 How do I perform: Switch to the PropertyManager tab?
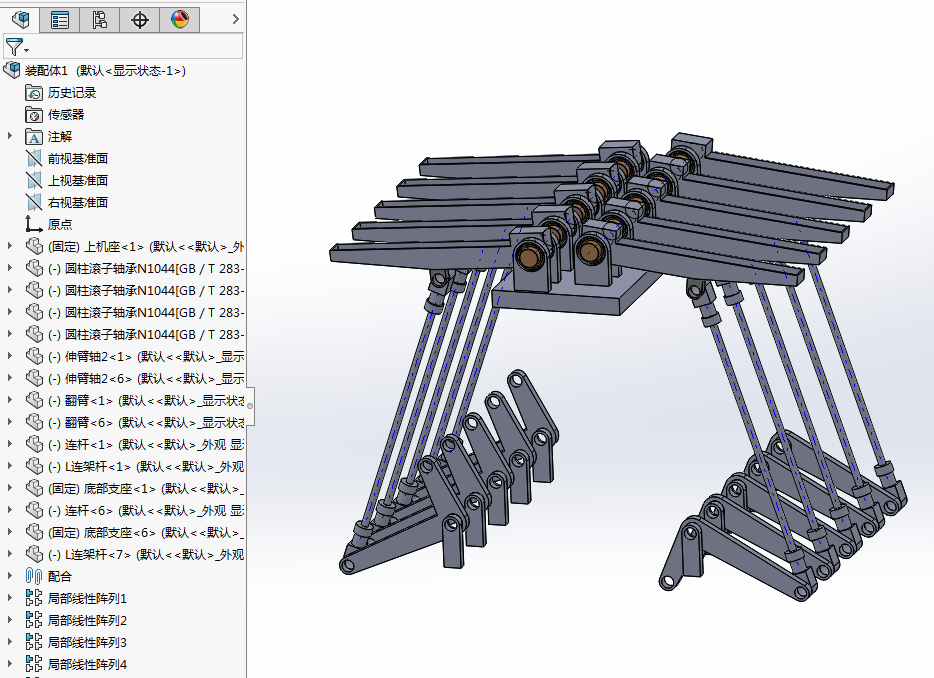pyautogui.click(x=60, y=20)
